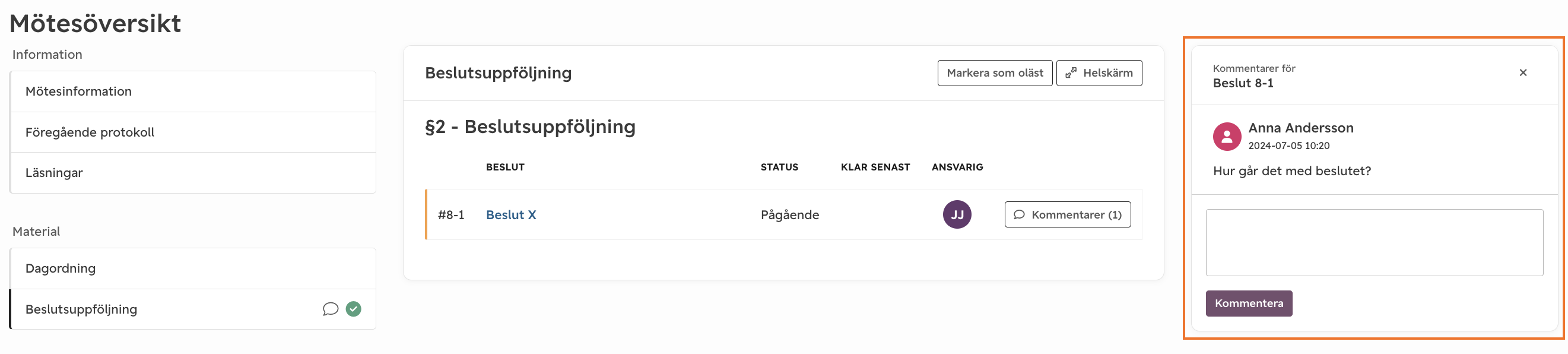Image resolution: width=1568 pixels, height=354 pixels.
Task: Select Läsningar in the sidebar
Action: pos(193,173)
